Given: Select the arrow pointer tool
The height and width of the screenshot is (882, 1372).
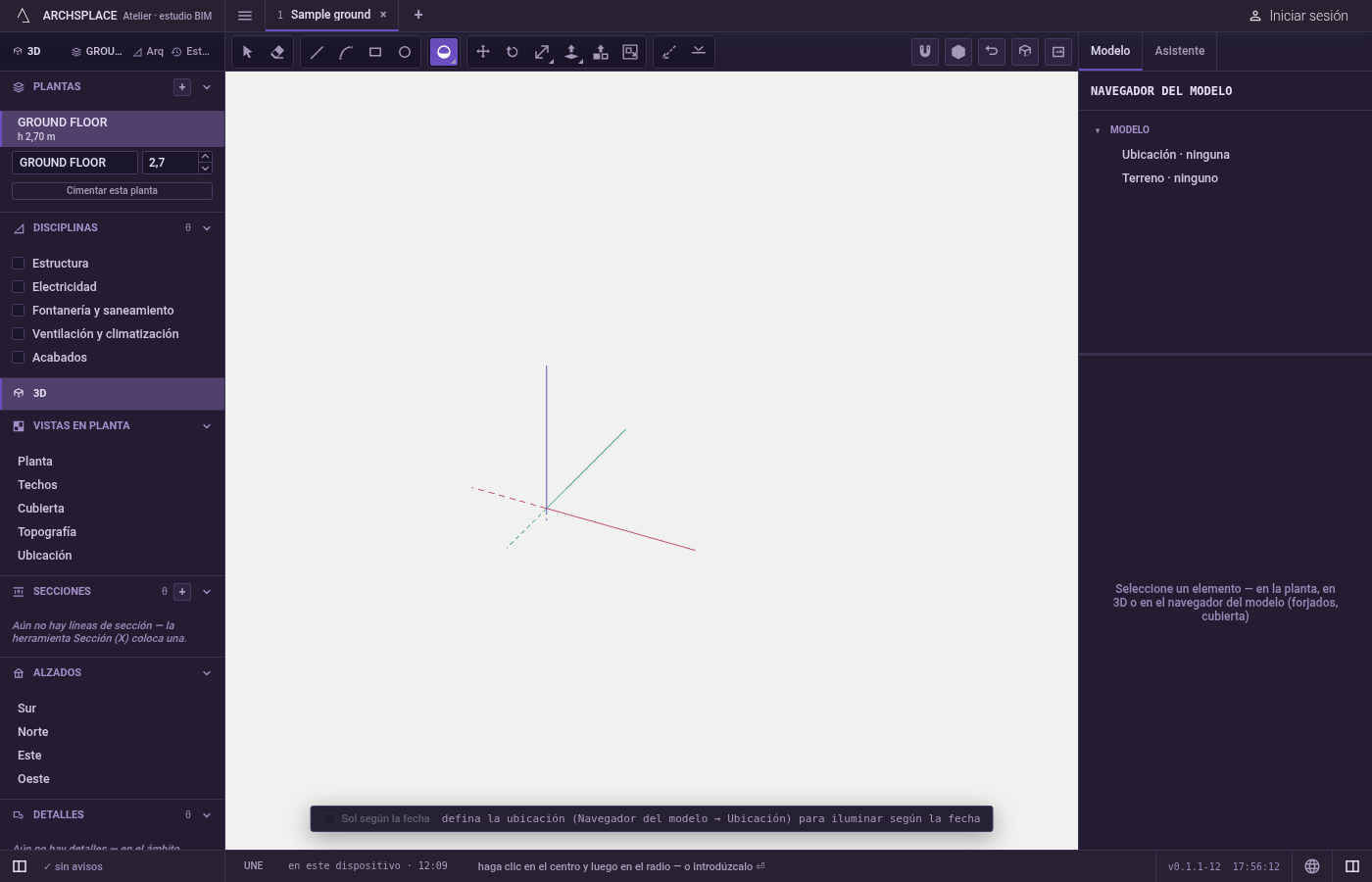Looking at the screenshot, I should click(248, 52).
